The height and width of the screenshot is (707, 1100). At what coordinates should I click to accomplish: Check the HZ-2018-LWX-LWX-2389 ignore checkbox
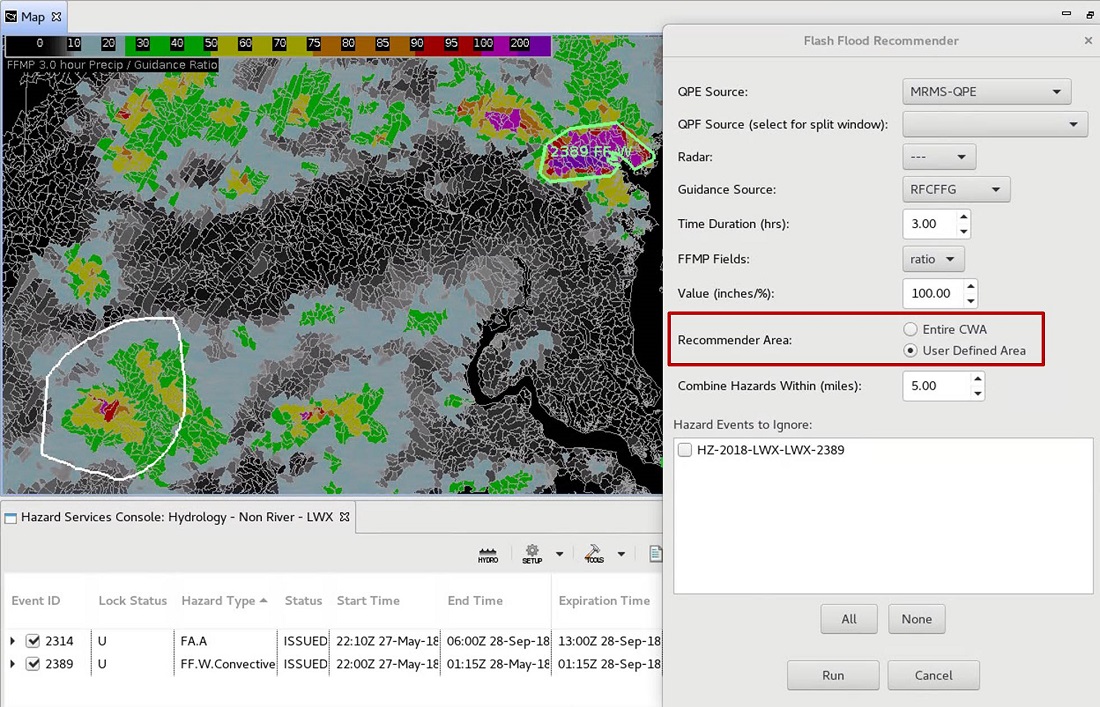coord(685,450)
